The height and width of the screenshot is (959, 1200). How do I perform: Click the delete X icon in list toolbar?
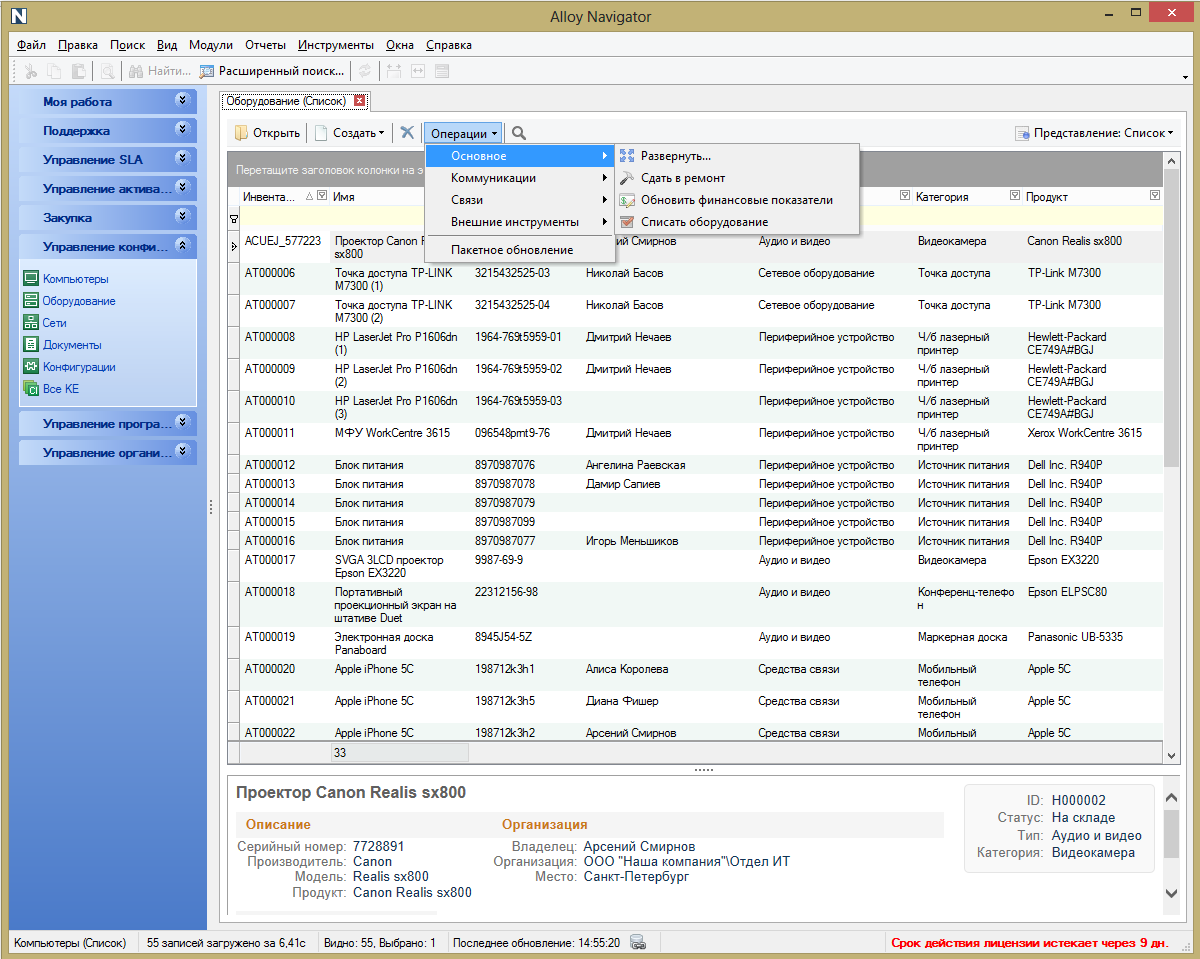[407, 133]
